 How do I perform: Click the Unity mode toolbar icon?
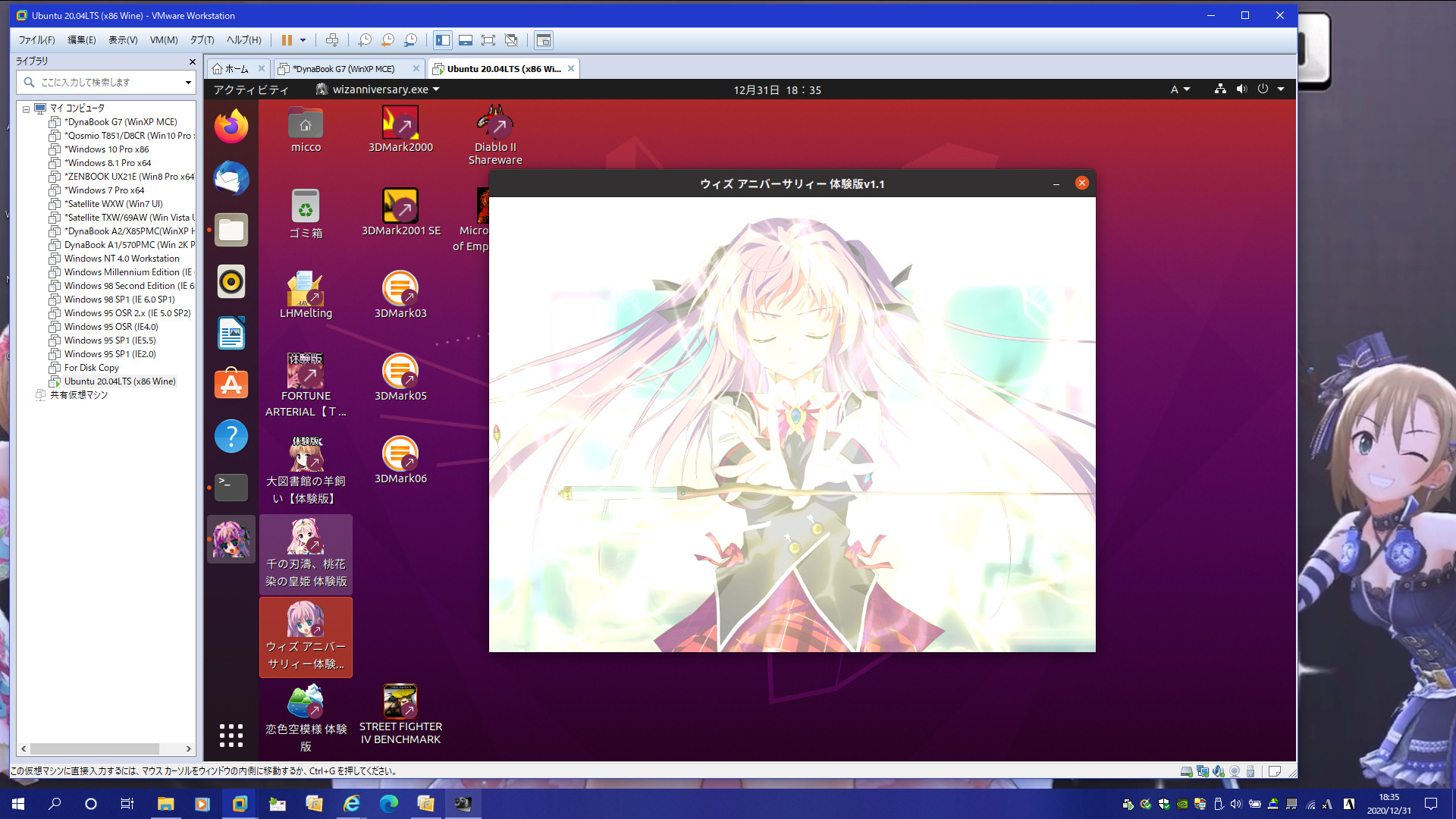(x=511, y=40)
